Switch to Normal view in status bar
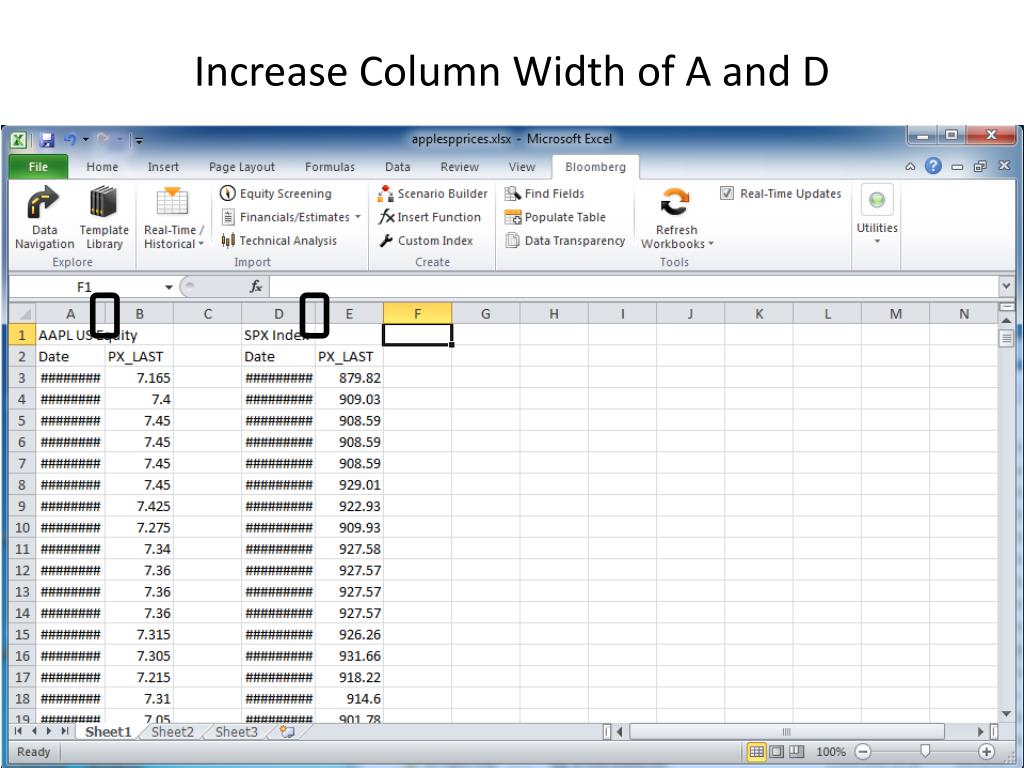Image resolution: width=1024 pixels, height=768 pixels. (x=756, y=752)
